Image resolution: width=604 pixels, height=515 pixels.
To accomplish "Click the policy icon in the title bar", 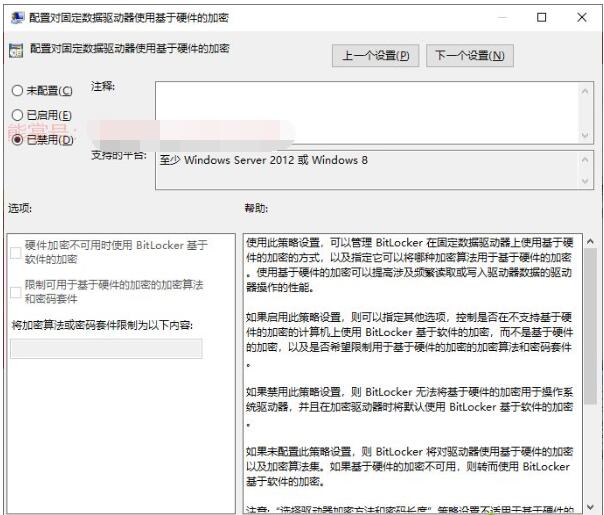I will [x=17, y=18].
